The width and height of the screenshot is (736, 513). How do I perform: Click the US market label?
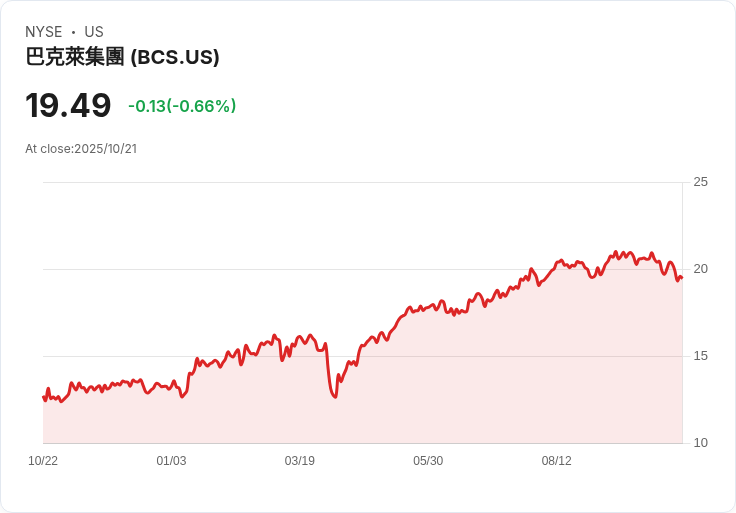pyautogui.click(x=94, y=32)
